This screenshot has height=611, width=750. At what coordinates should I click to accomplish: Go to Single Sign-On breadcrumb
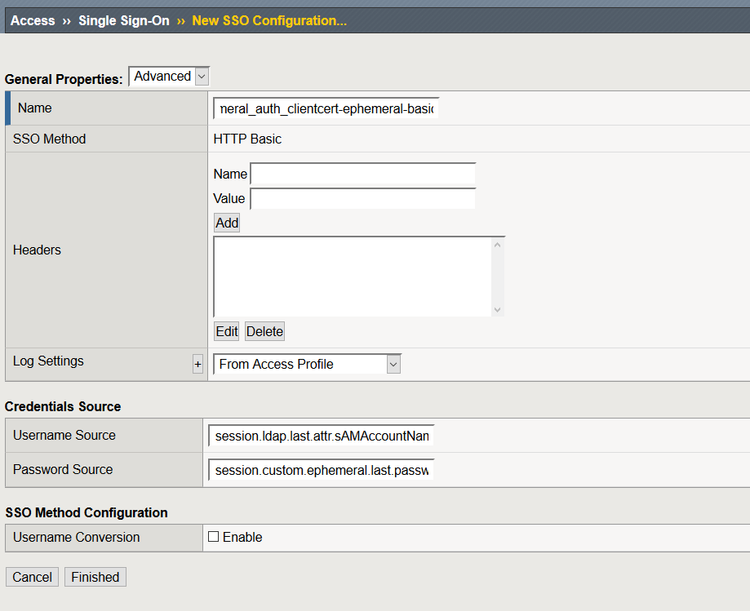click(x=124, y=20)
